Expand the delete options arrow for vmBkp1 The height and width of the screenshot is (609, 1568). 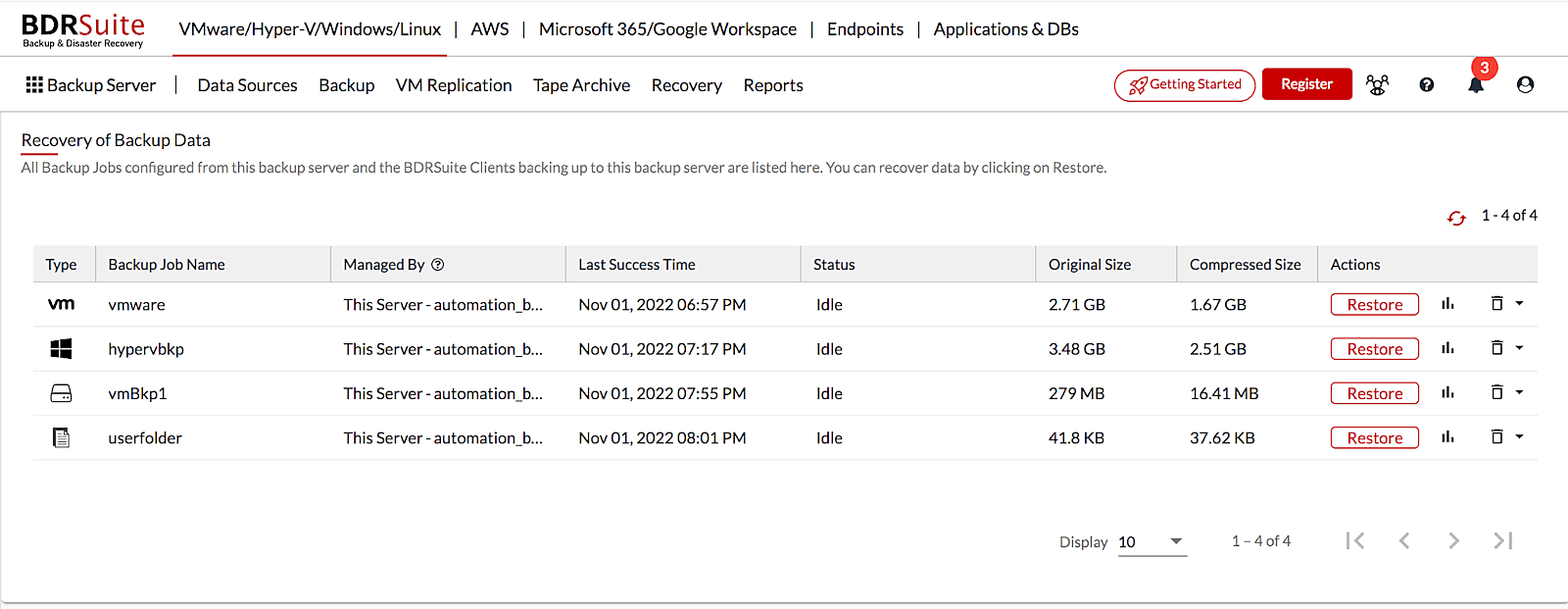point(1519,392)
